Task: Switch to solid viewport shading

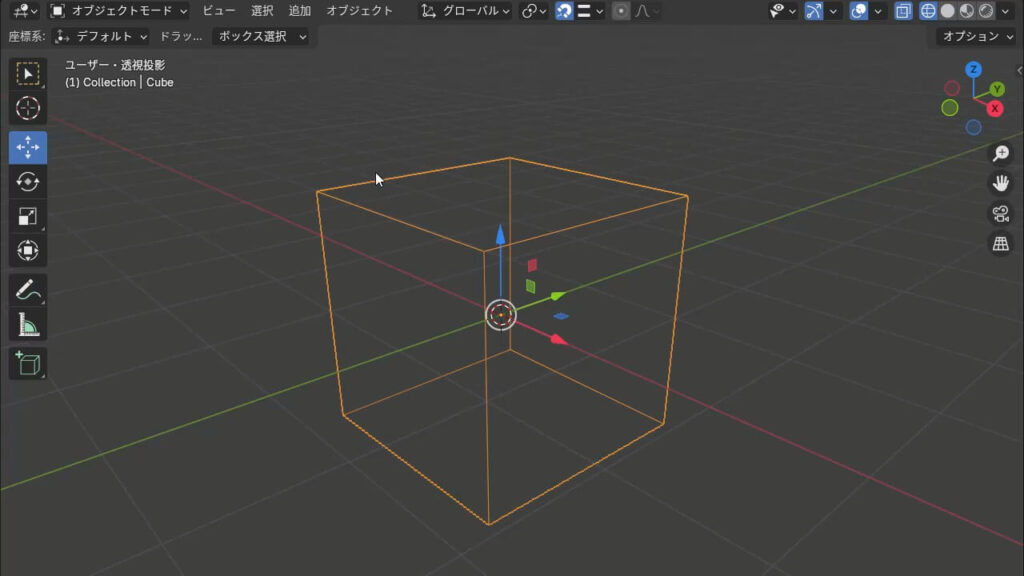Action: 948,10
